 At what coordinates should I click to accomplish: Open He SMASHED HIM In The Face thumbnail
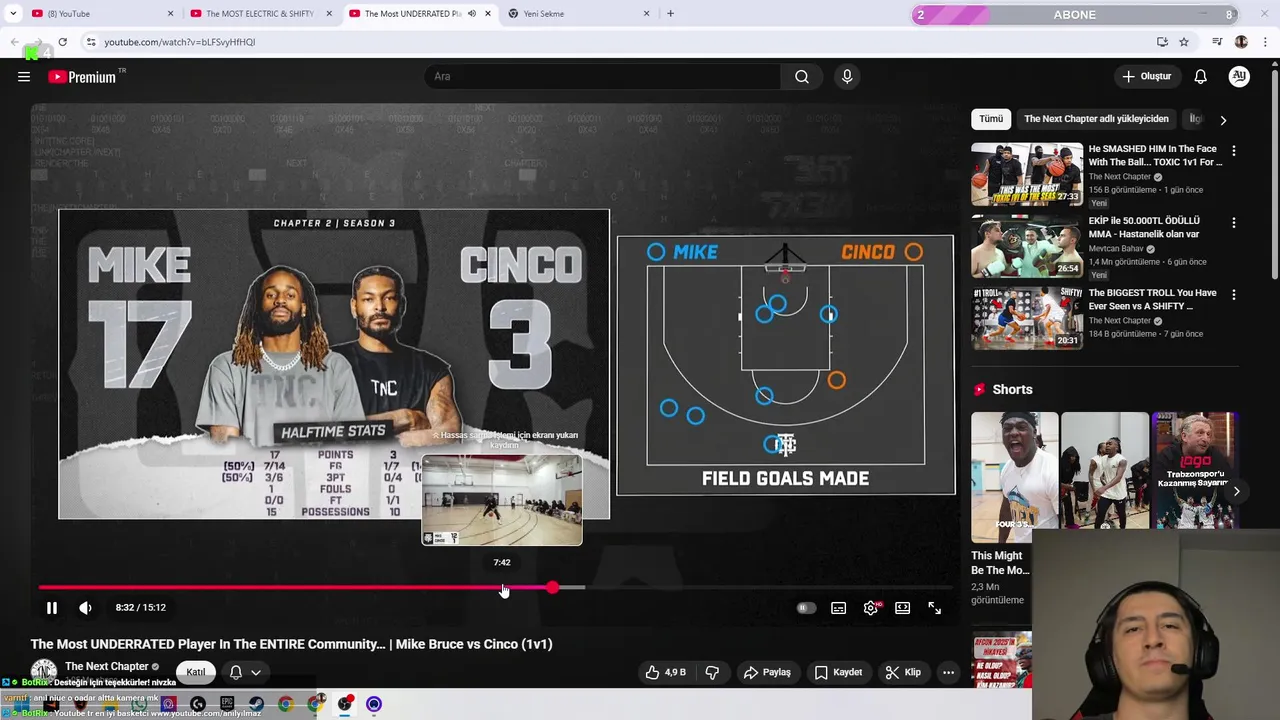point(1026,174)
